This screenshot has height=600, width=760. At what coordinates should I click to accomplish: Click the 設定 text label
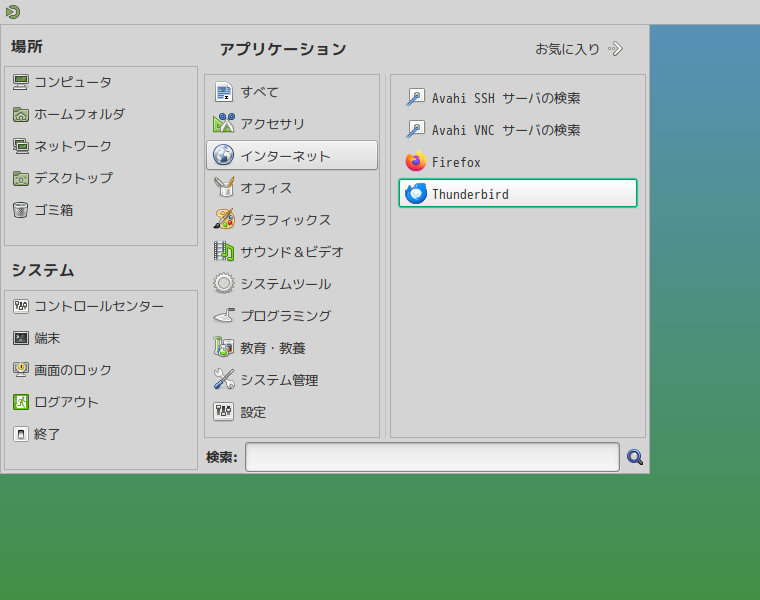[253, 412]
